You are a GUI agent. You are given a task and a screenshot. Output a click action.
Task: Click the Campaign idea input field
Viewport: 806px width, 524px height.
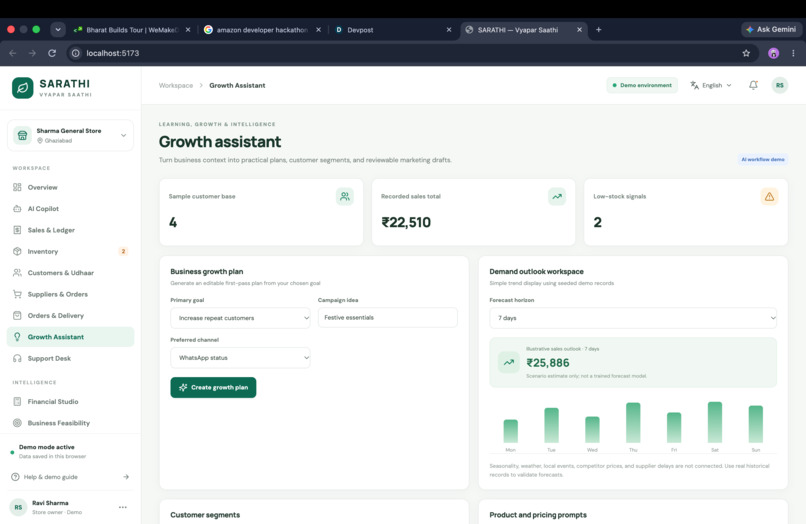click(x=388, y=317)
